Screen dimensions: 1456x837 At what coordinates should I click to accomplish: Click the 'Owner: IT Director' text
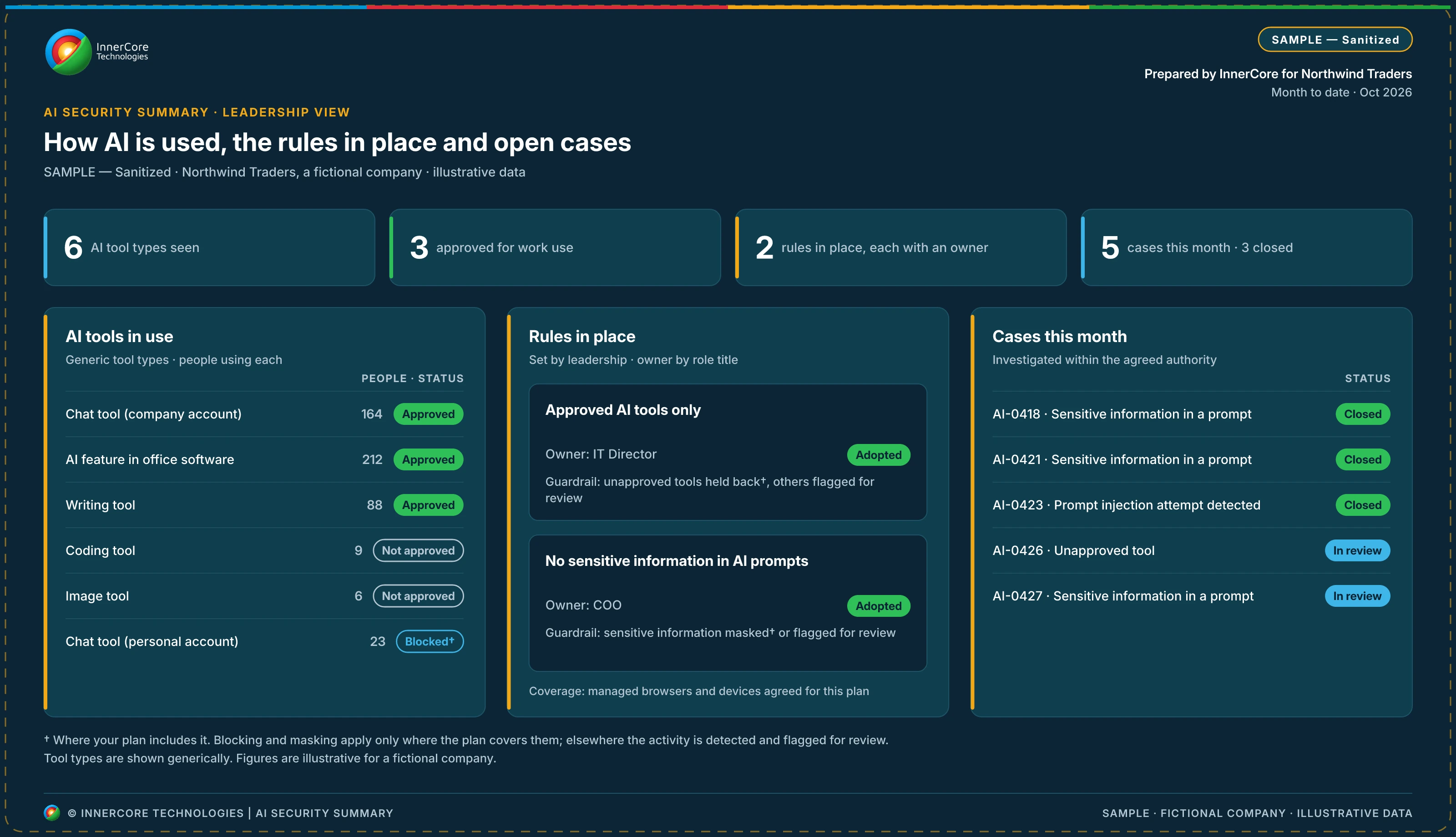(601, 454)
